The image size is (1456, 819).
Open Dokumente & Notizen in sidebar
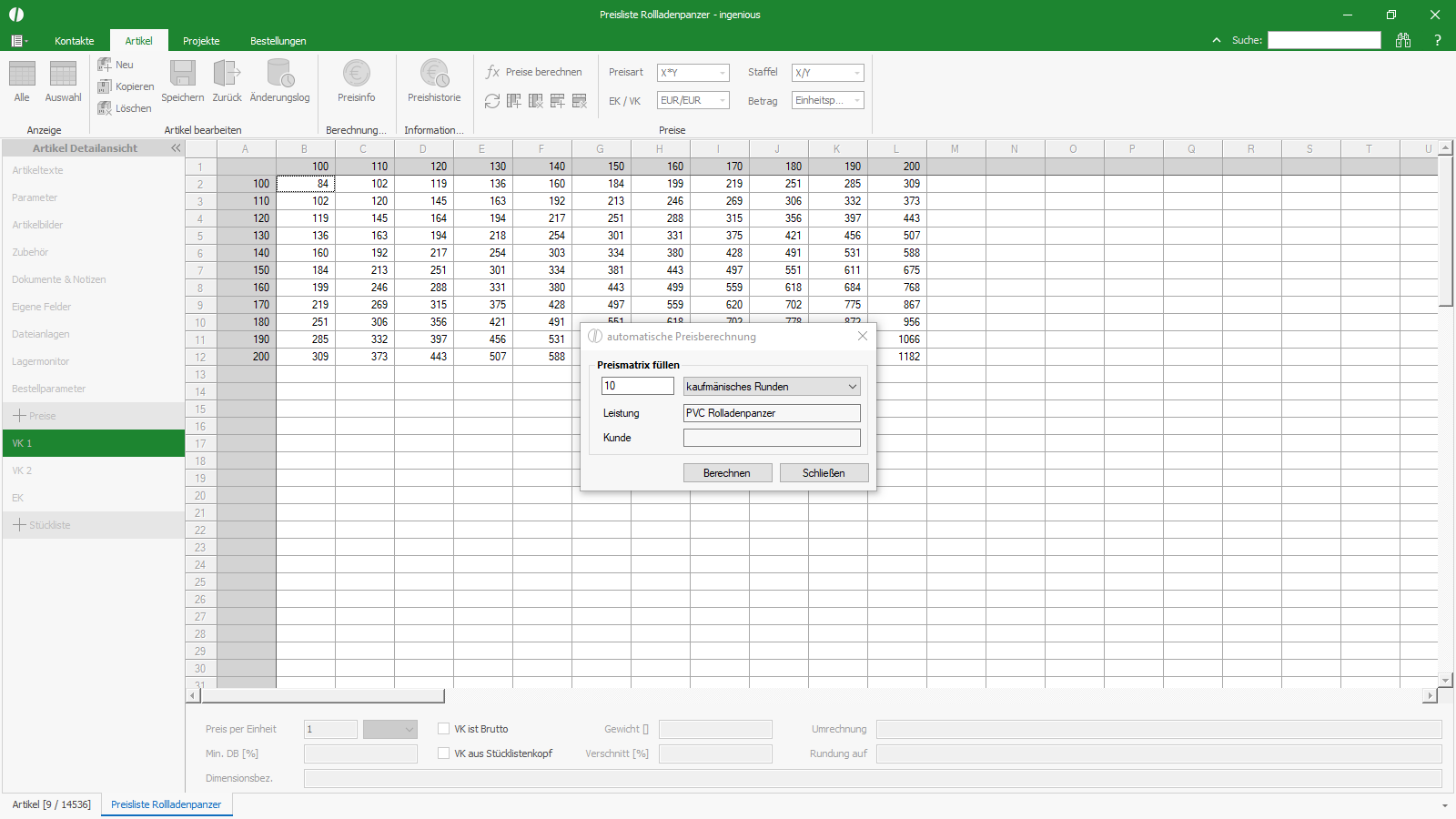click(x=93, y=279)
